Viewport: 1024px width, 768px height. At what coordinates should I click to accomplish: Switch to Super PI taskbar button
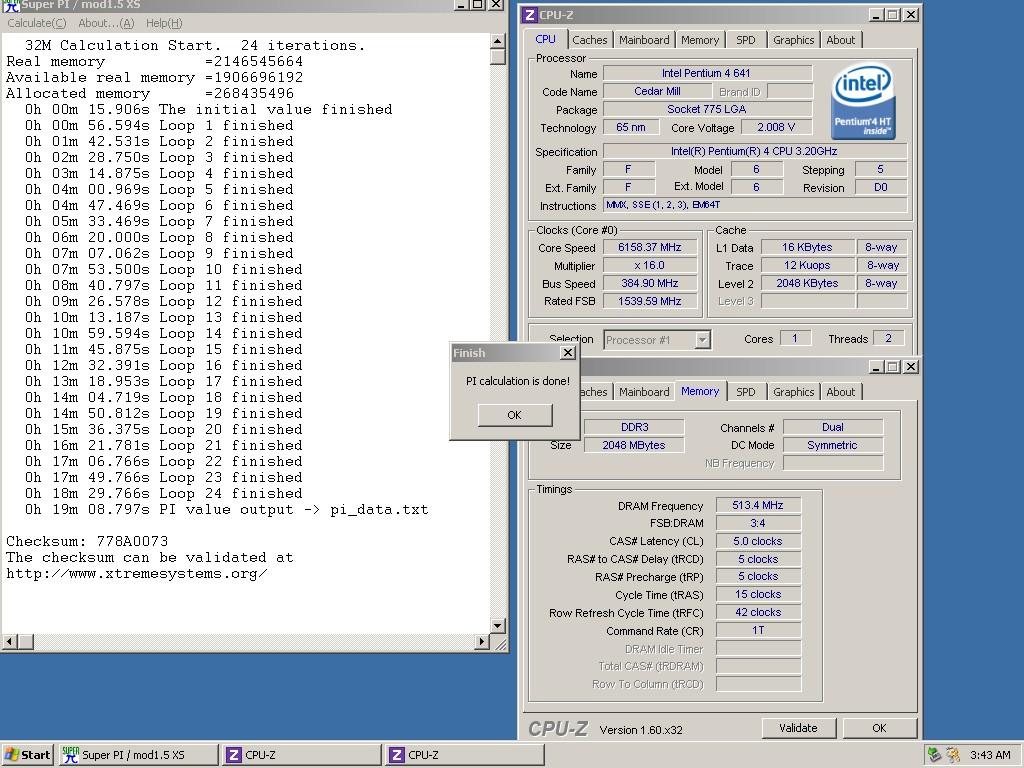pyautogui.click(x=138, y=755)
